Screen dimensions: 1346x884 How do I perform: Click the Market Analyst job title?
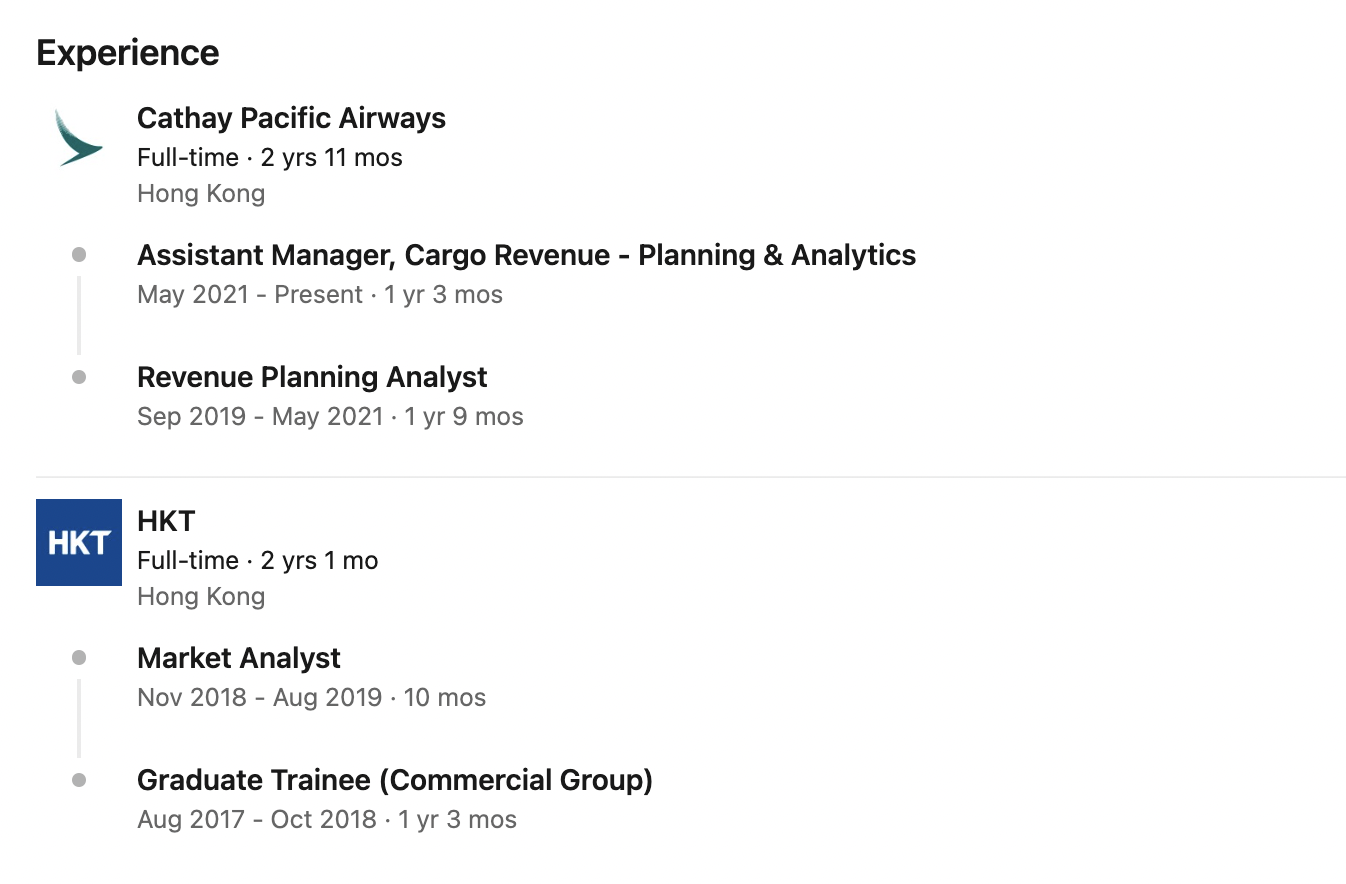[x=239, y=658]
